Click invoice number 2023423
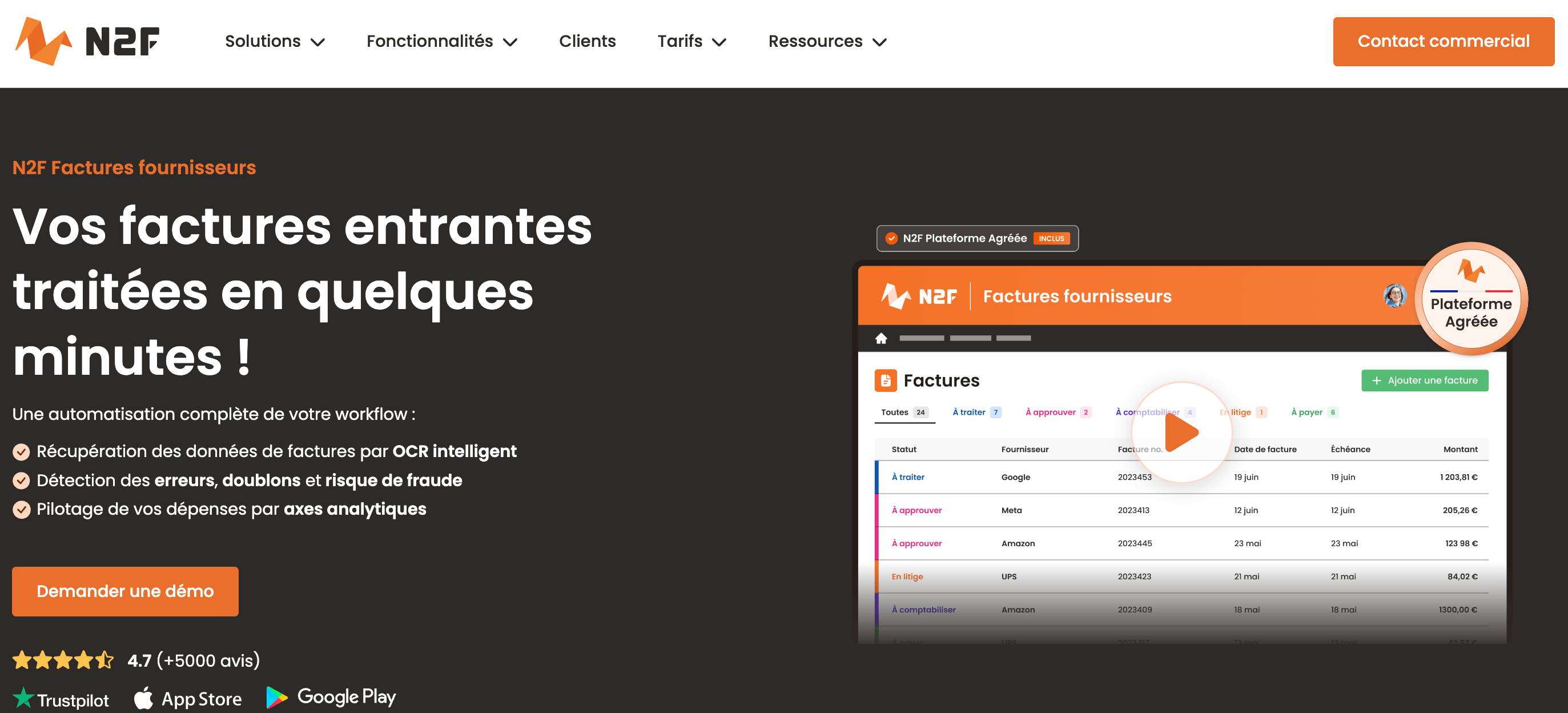Viewport: 1568px width, 713px height. click(x=1134, y=576)
